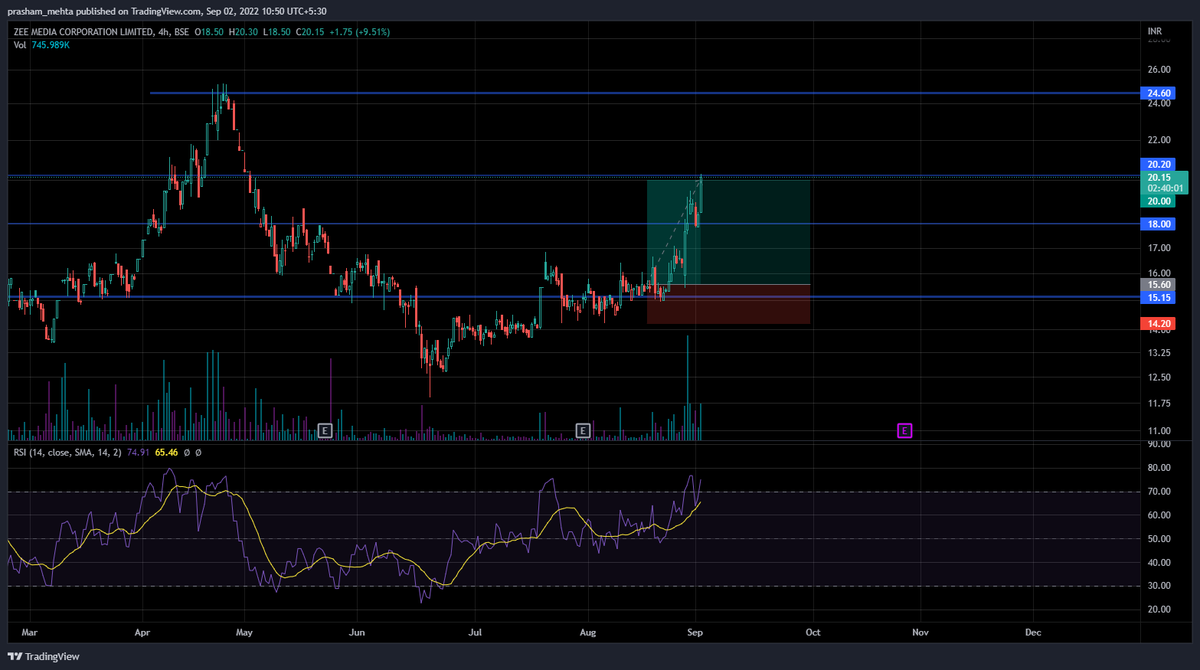Click the 20.00 green target label
Viewport: 1200px width, 670px height.
coord(1160,200)
